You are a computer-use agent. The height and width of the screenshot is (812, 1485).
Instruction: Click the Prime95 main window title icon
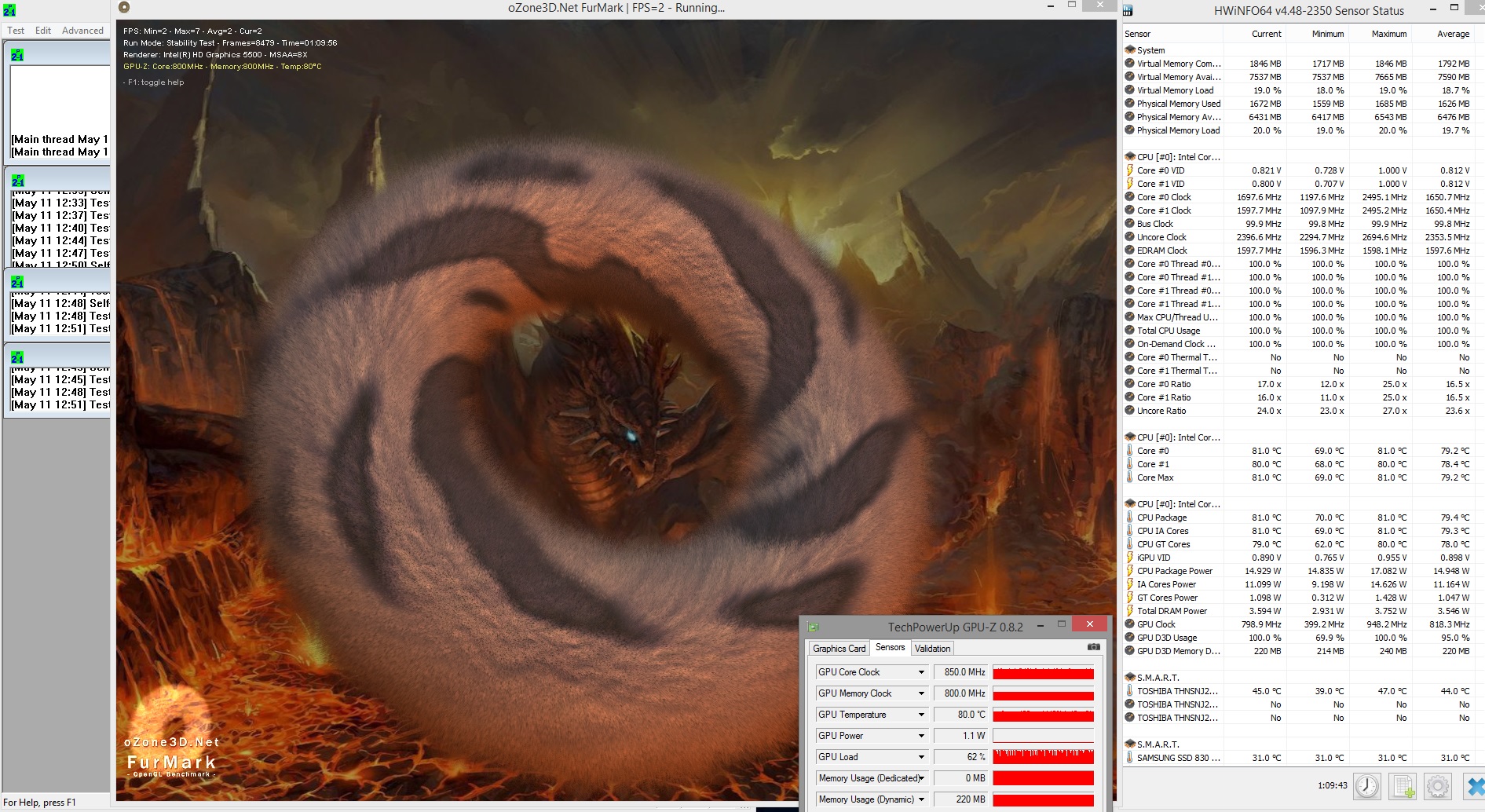[x=9, y=10]
